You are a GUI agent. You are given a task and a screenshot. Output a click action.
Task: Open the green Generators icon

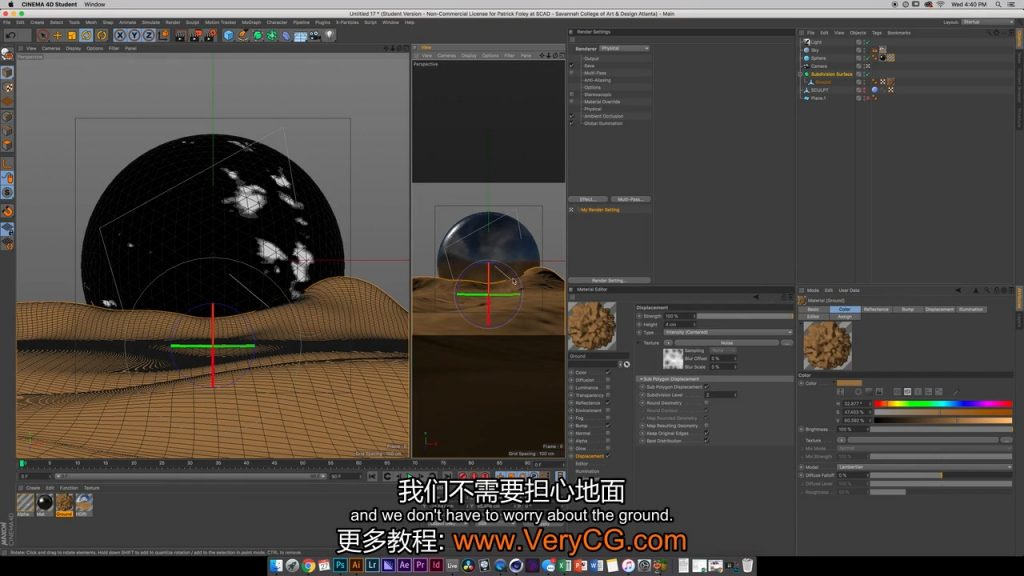257,35
